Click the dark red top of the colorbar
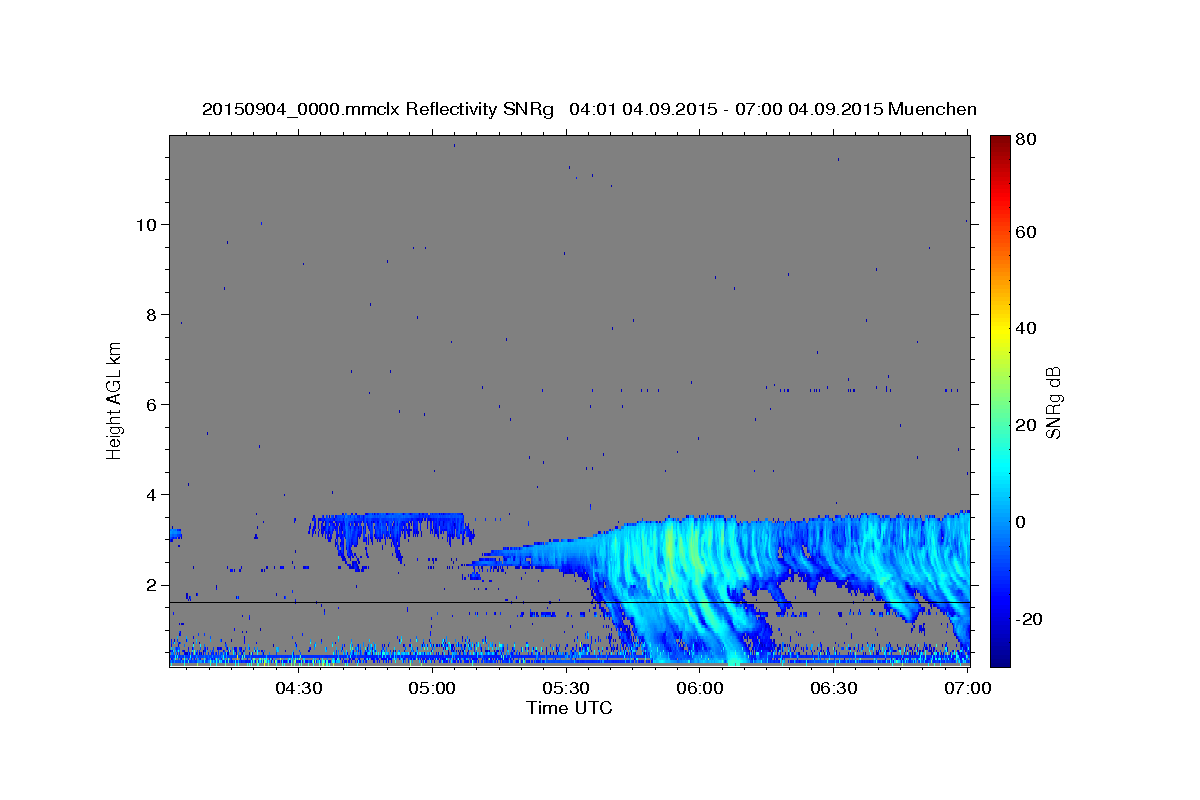Screen dimensions: 1200x800 999,143
